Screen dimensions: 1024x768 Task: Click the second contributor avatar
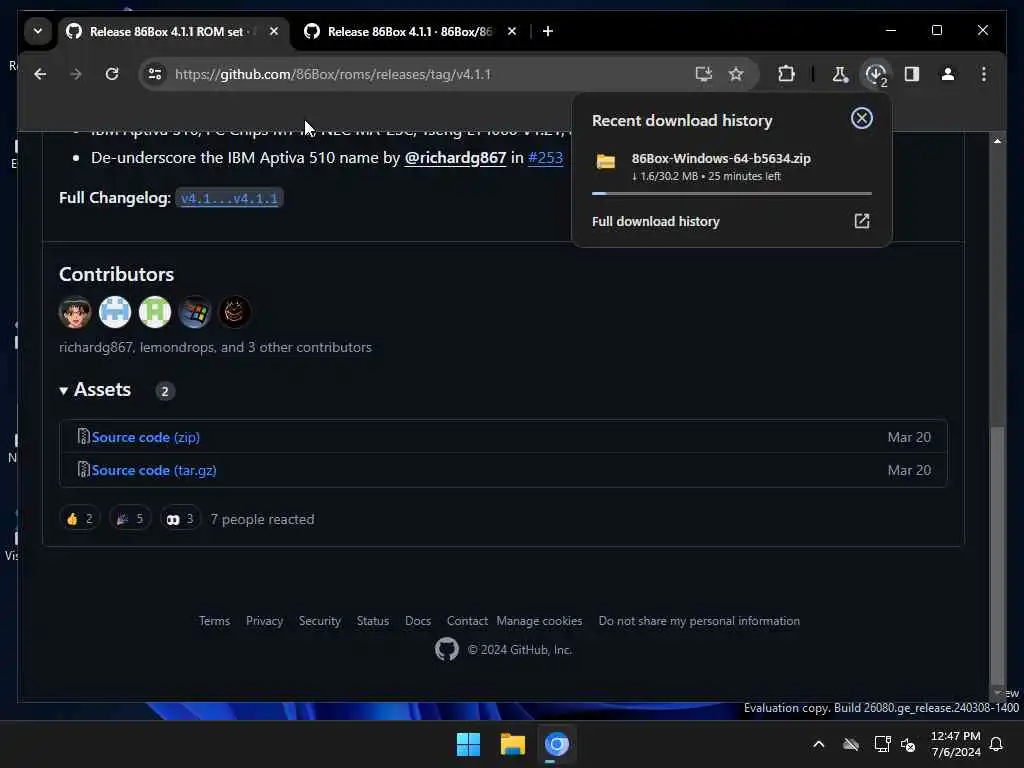(x=115, y=312)
